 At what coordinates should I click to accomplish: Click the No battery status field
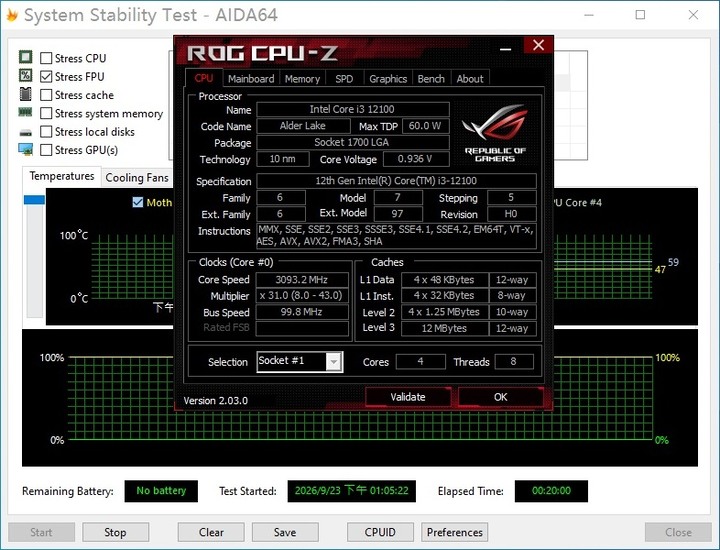(x=161, y=491)
